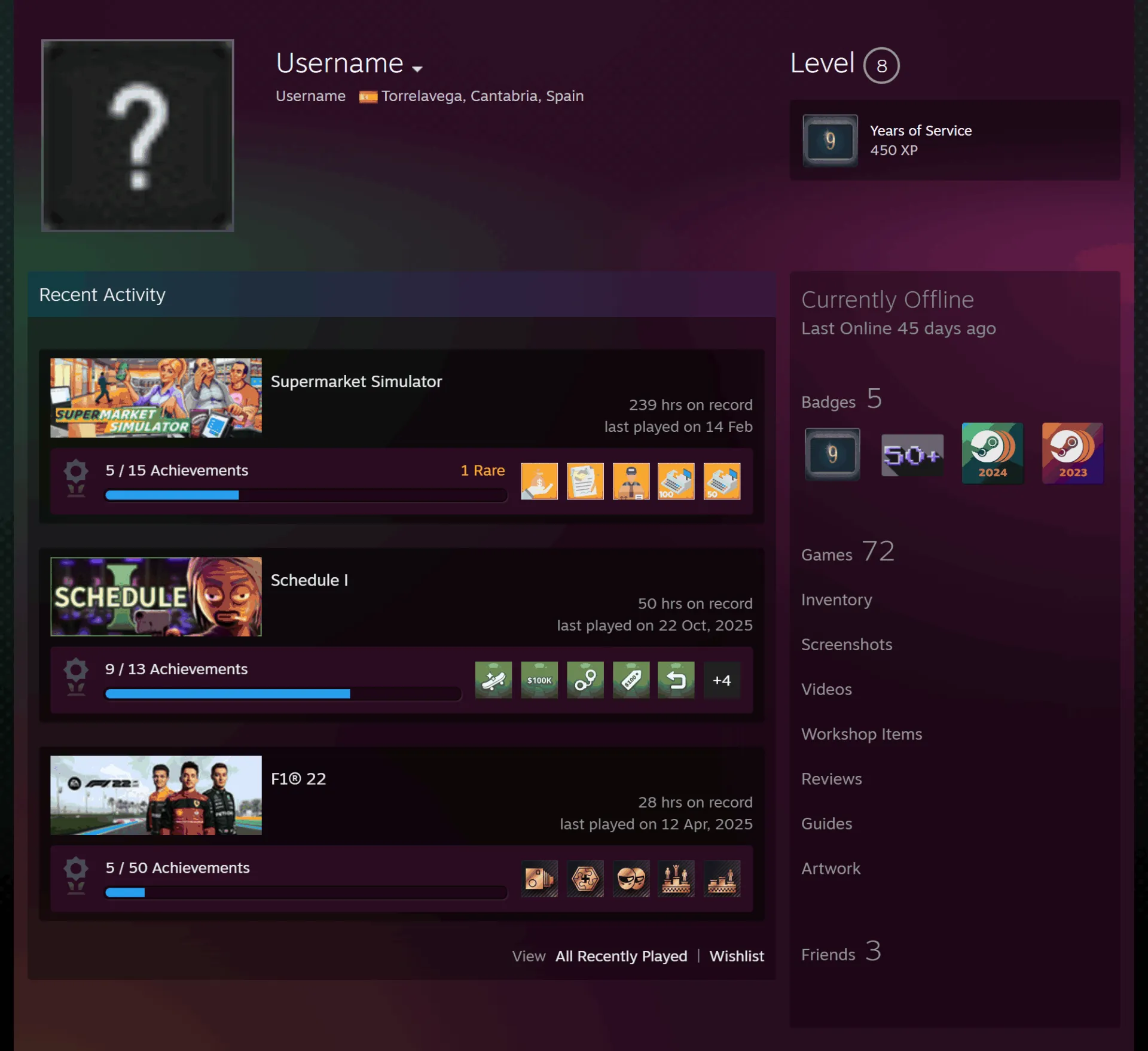Open the Supermarket Simulator title link
Image resolution: width=1148 pixels, height=1051 pixels.
[356, 381]
